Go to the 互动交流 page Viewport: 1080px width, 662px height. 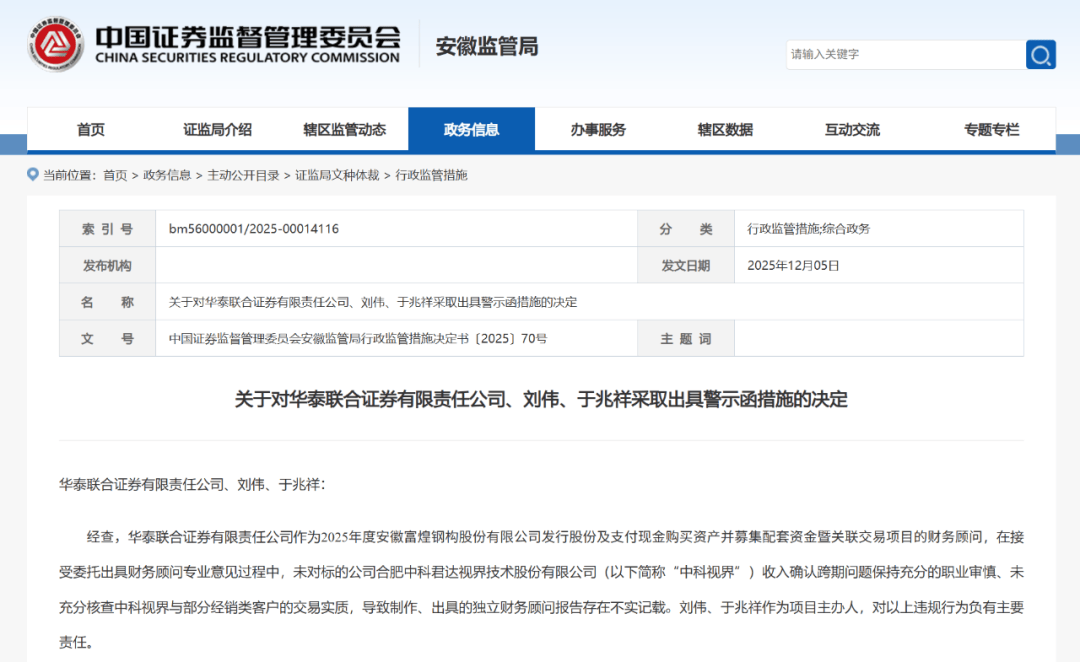pos(851,128)
